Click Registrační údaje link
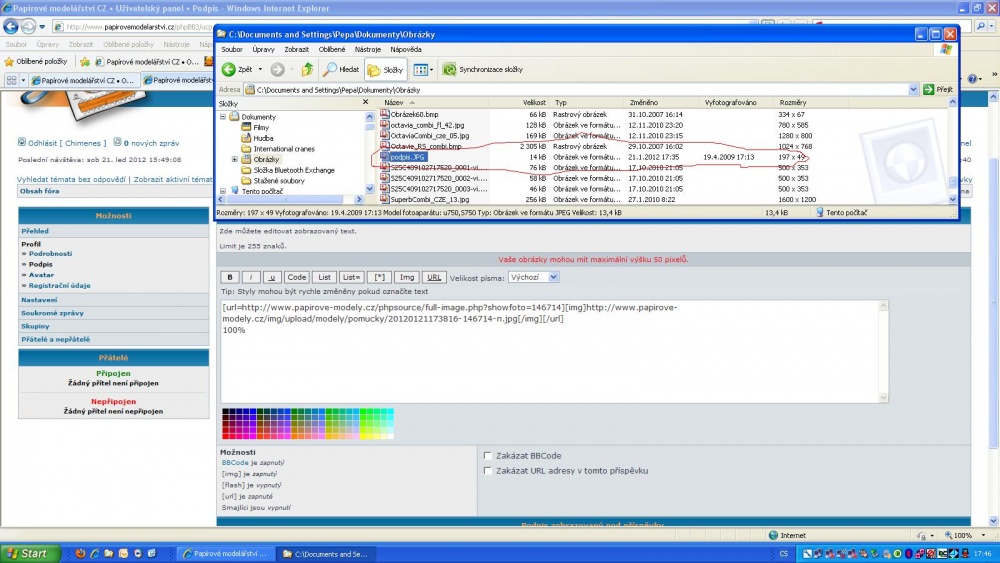The image size is (1000, 563). pyautogui.click(x=59, y=286)
